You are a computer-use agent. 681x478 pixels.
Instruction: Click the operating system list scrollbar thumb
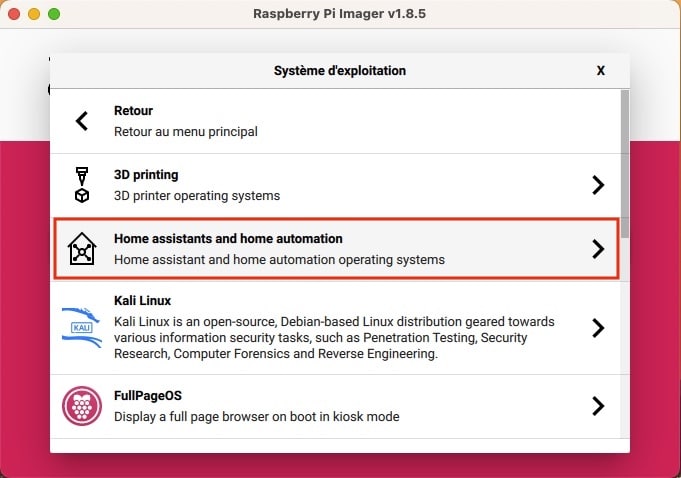coord(625,164)
